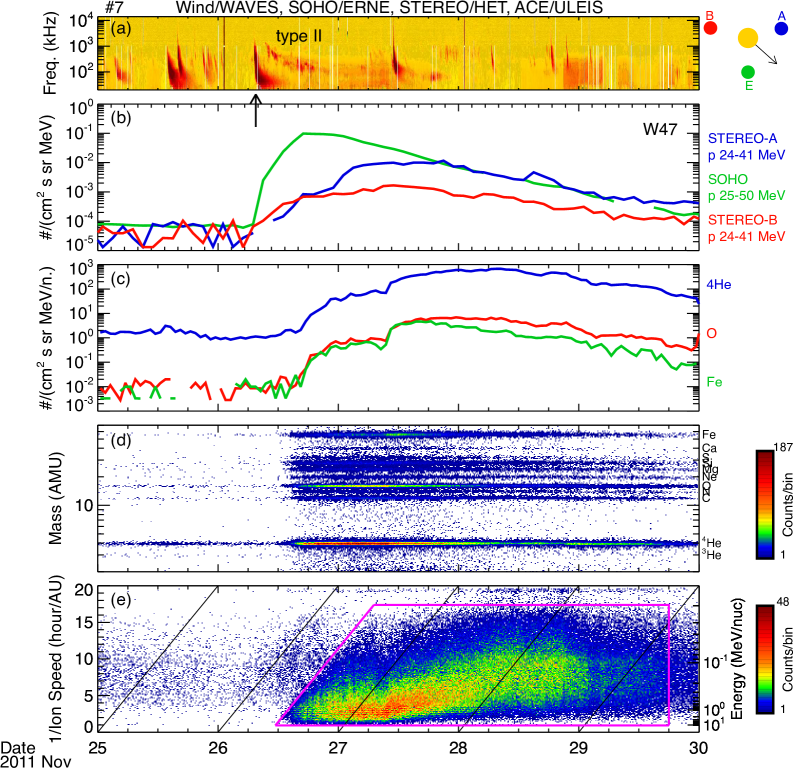This screenshot has width=793, height=768.
Task: Click the date tick label 30
Action: pyautogui.click(x=698, y=748)
